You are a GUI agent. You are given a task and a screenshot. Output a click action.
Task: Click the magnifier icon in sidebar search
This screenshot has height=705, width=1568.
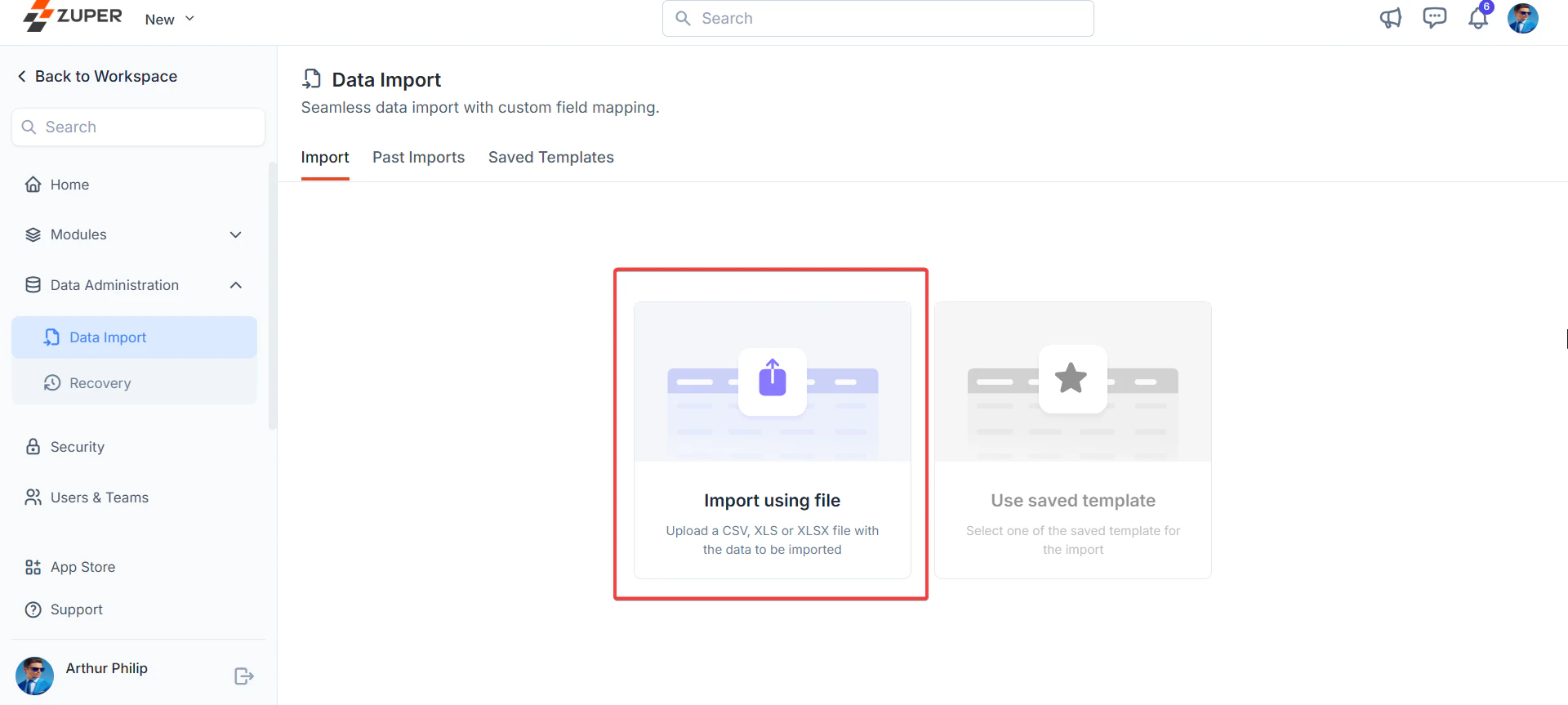(x=29, y=127)
